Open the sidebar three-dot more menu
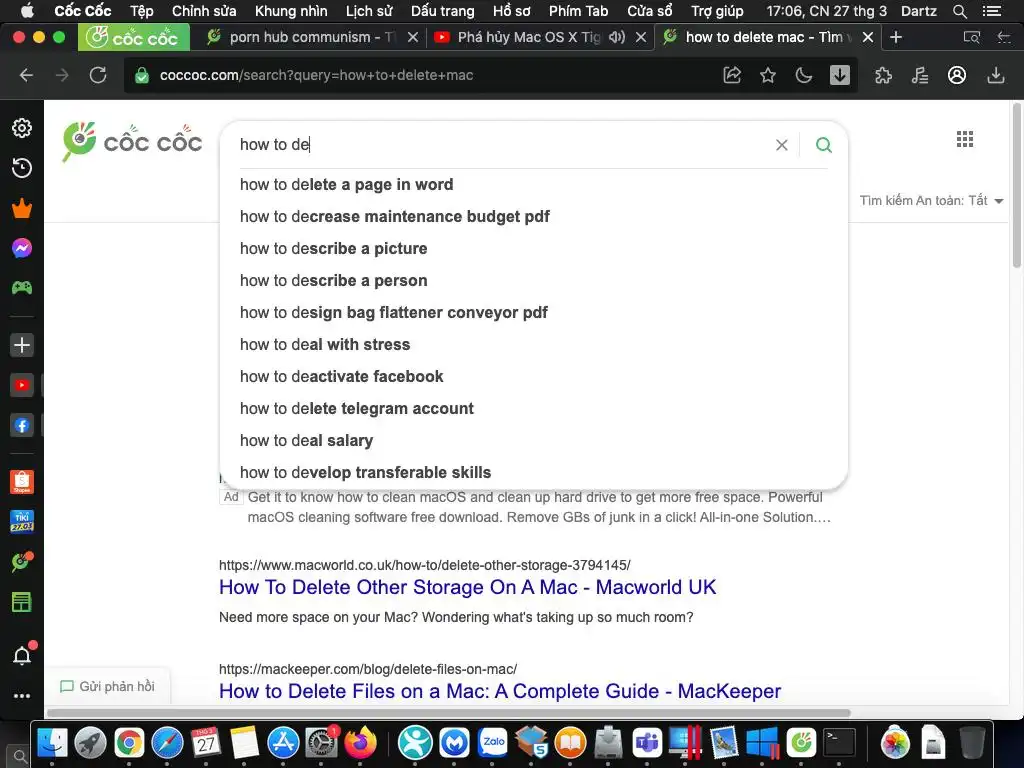 point(22,696)
